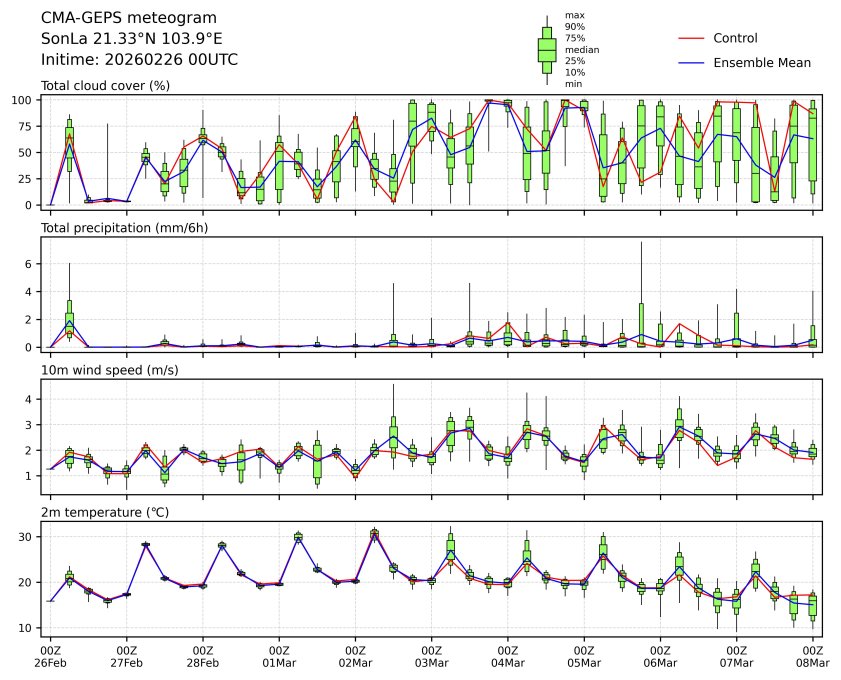841x680 pixels.
Task: Click the CMA-GEPS meteogram title
Action: pyautogui.click(x=114, y=18)
